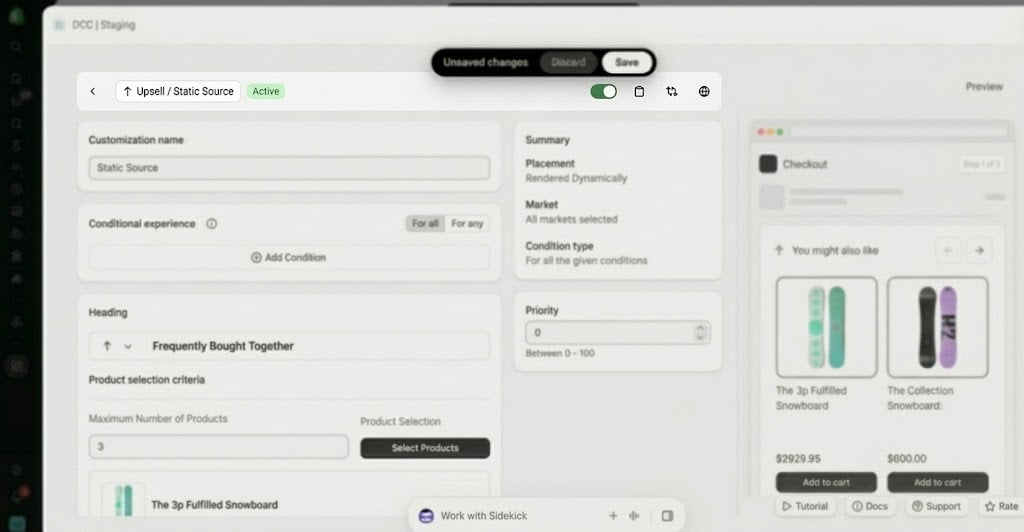Click the voice waveform icon in Sidekick bar
The height and width of the screenshot is (532, 1024).
click(x=634, y=516)
